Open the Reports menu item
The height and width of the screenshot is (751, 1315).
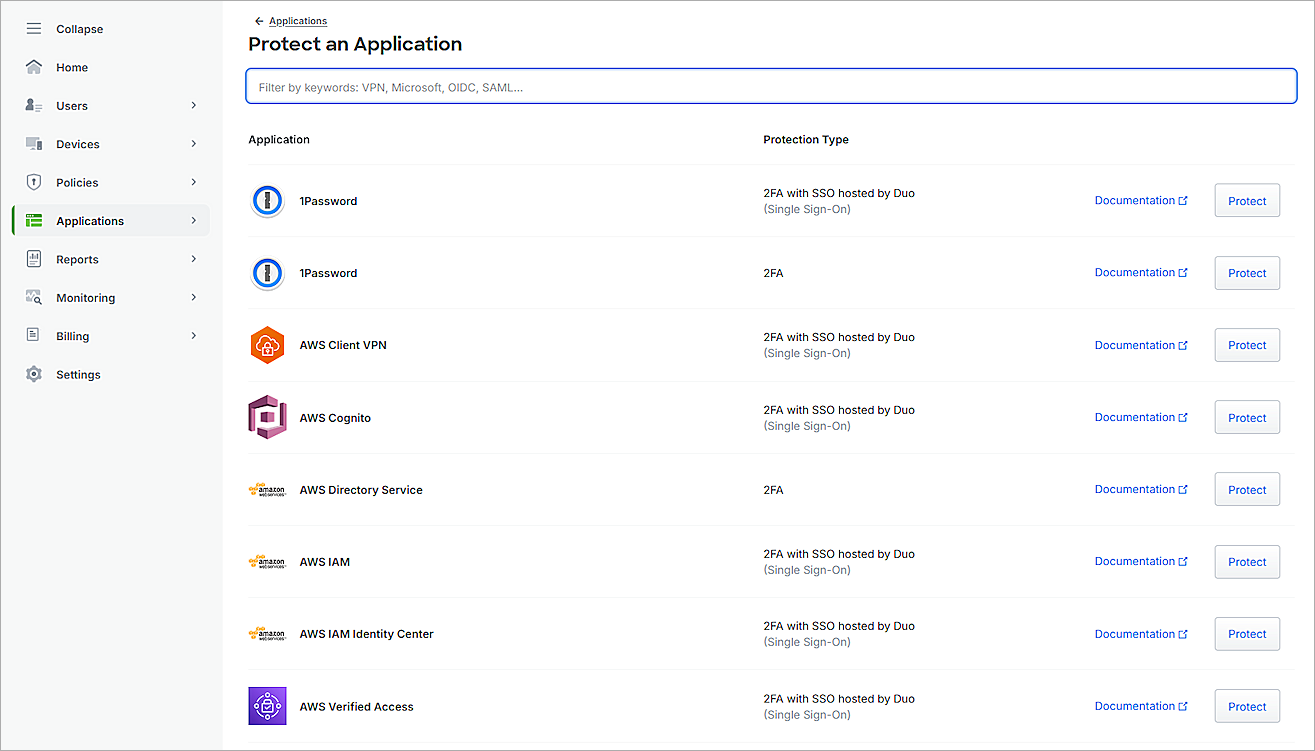pyautogui.click(x=77, y=260)
